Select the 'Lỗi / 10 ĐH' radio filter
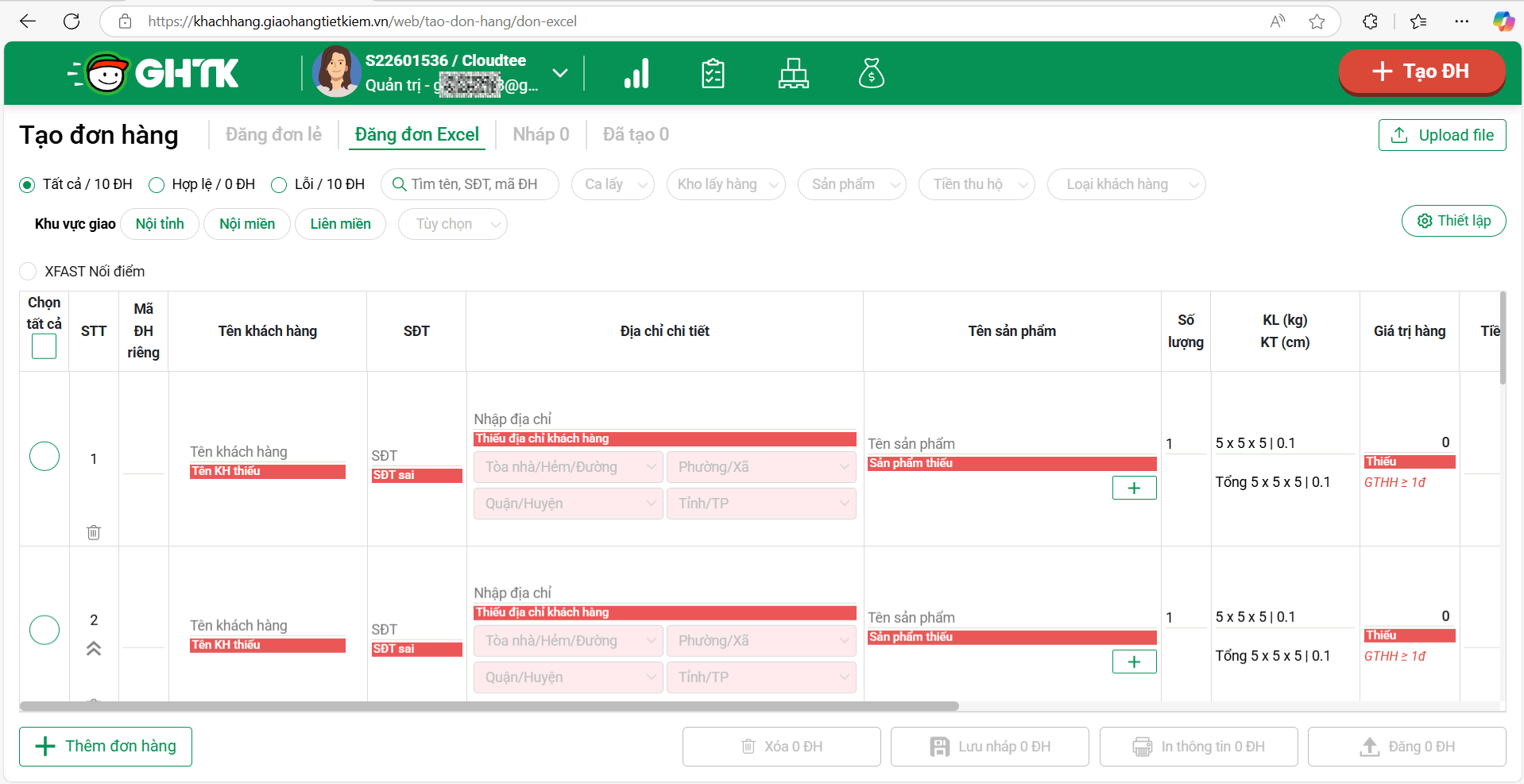 (279, 185)
